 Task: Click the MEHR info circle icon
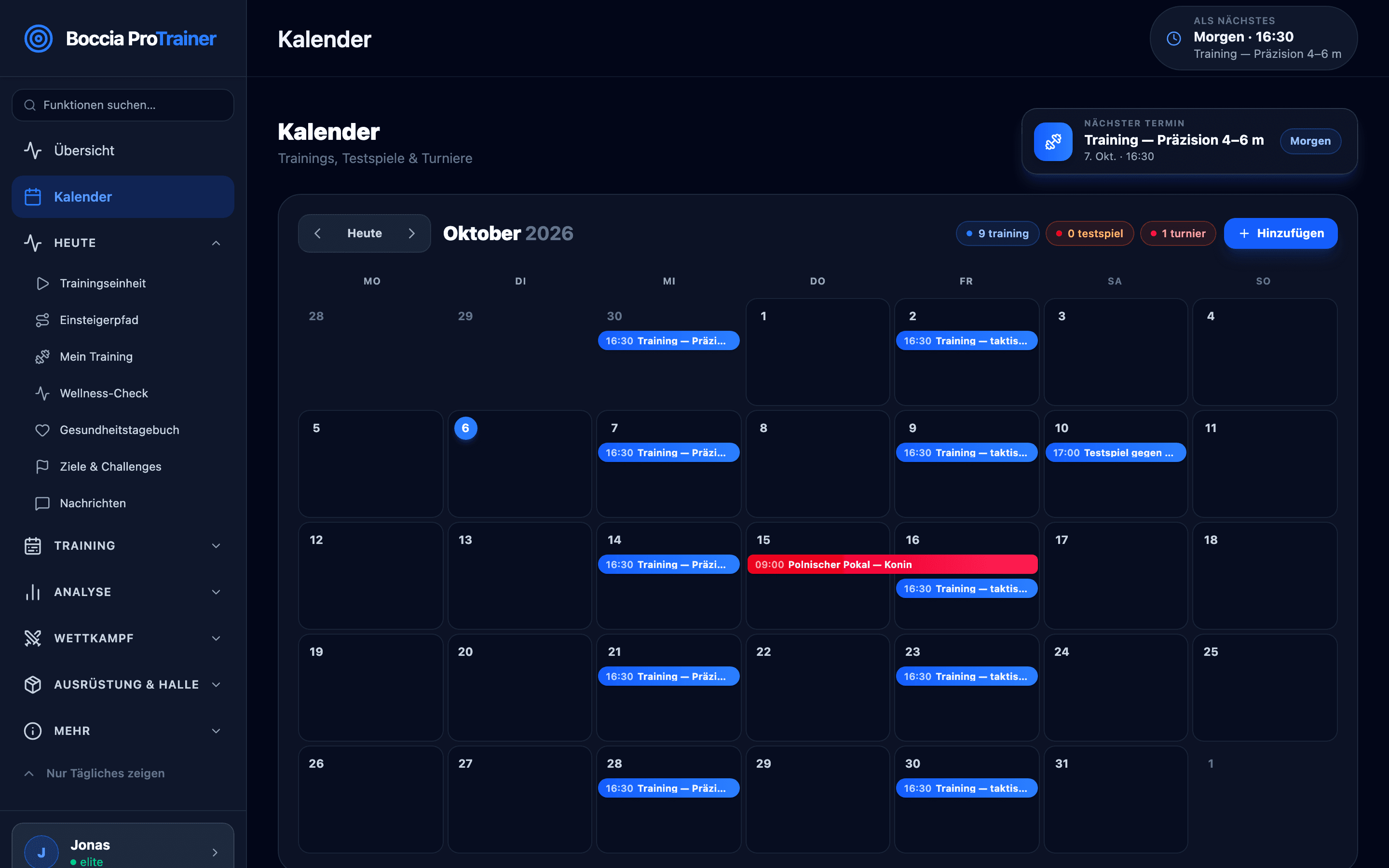(33, 731)
